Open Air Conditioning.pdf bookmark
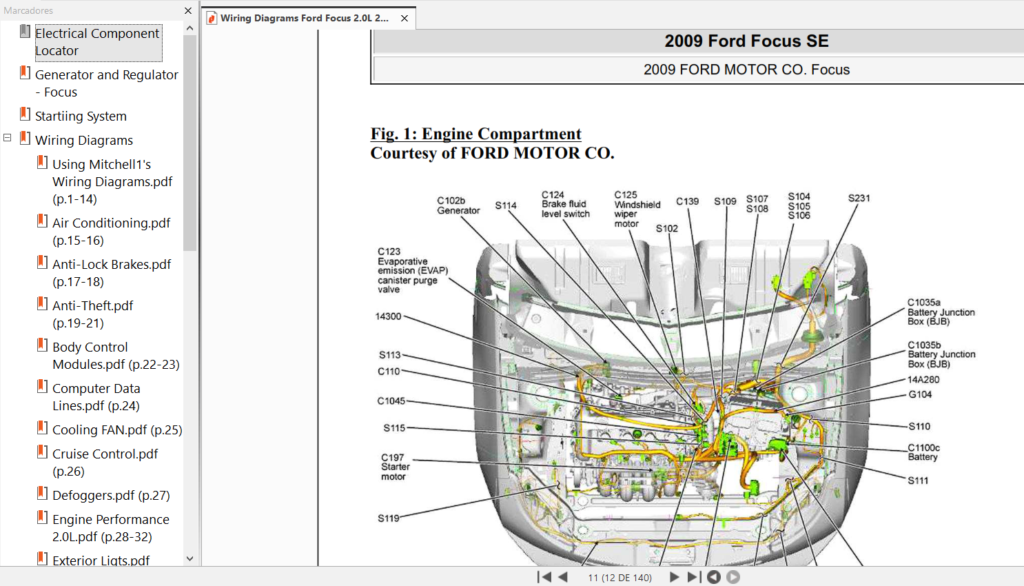This screenshot has width=1024, height=586. 111,231
